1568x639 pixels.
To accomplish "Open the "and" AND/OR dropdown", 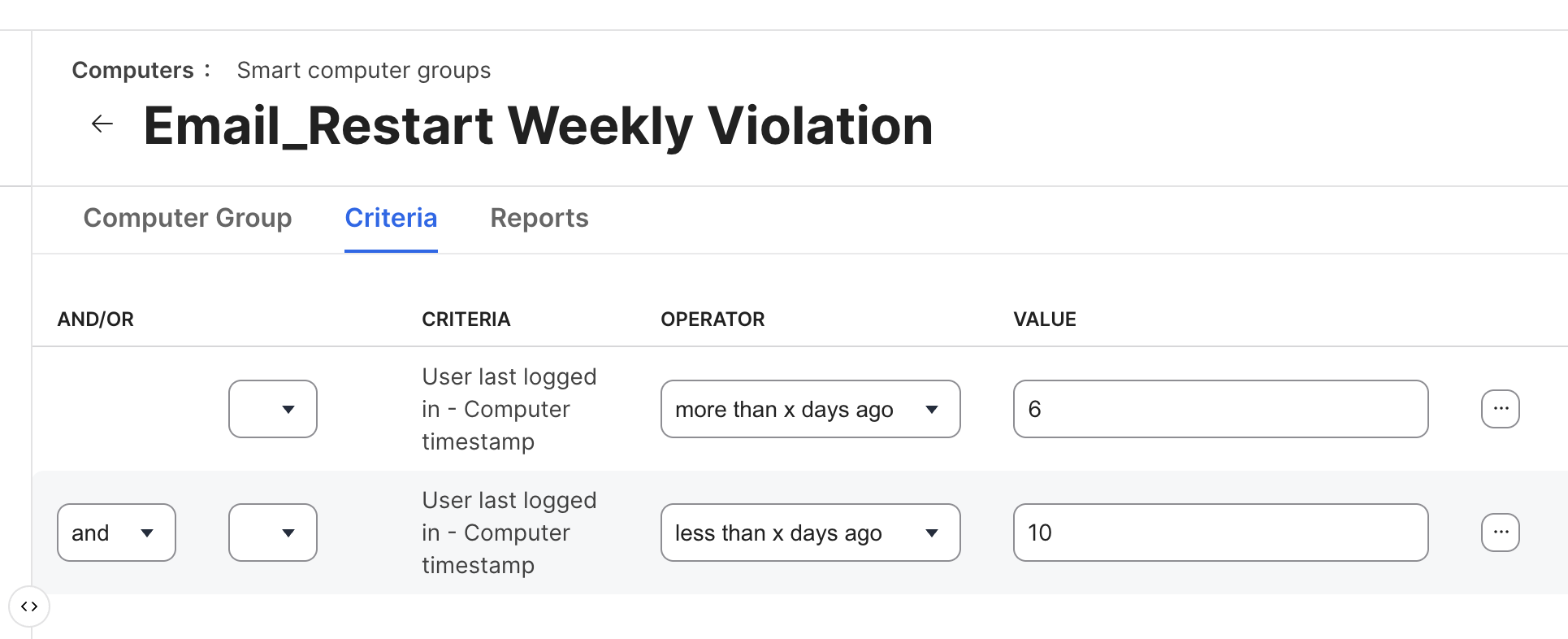I will [x=116, y=532].
